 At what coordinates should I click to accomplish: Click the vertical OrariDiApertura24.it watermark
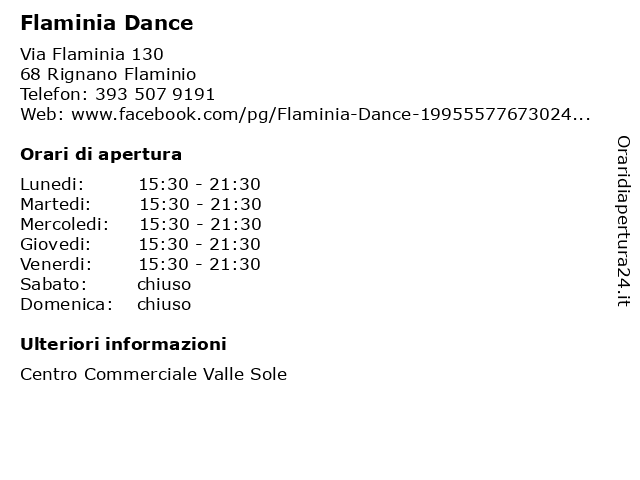[x=623, y=221]
